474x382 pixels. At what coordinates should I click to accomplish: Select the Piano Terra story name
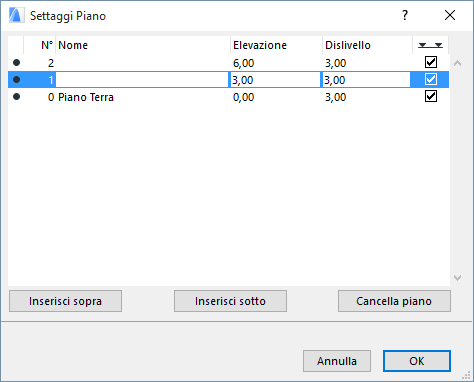(x=86, y=97)
